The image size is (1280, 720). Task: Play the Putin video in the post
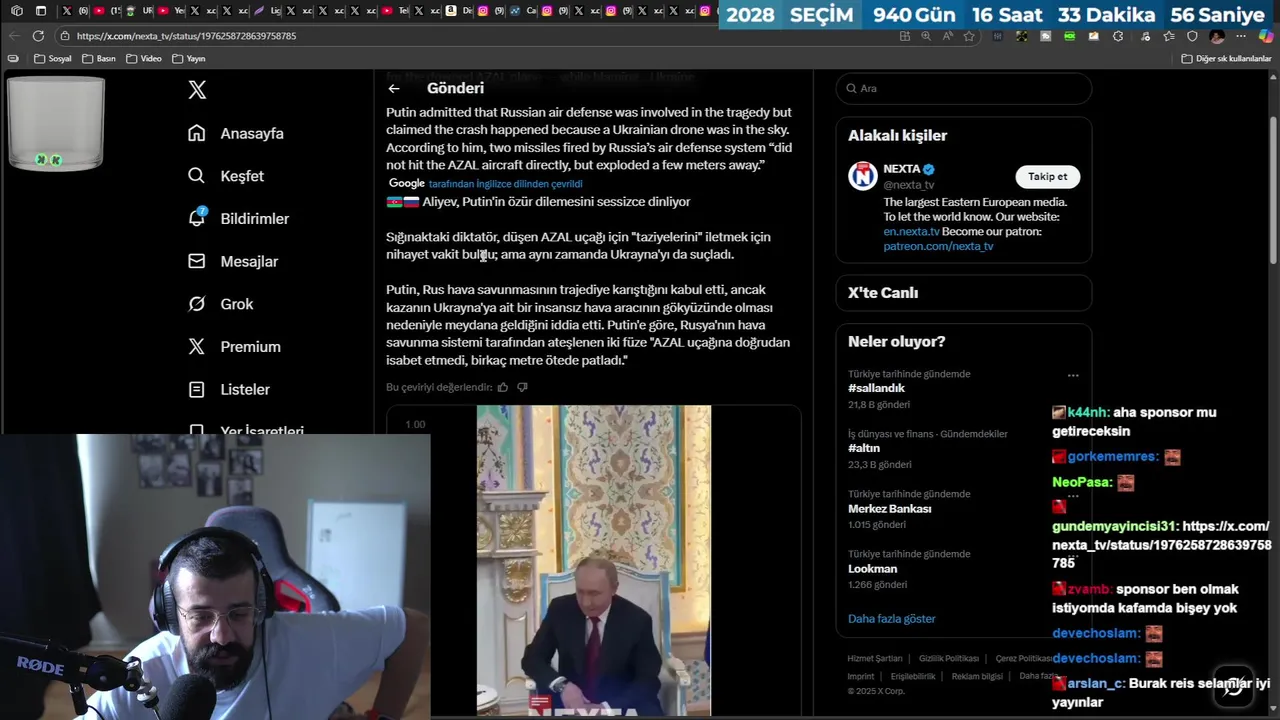pyautogui.click(x=594, y=560)
